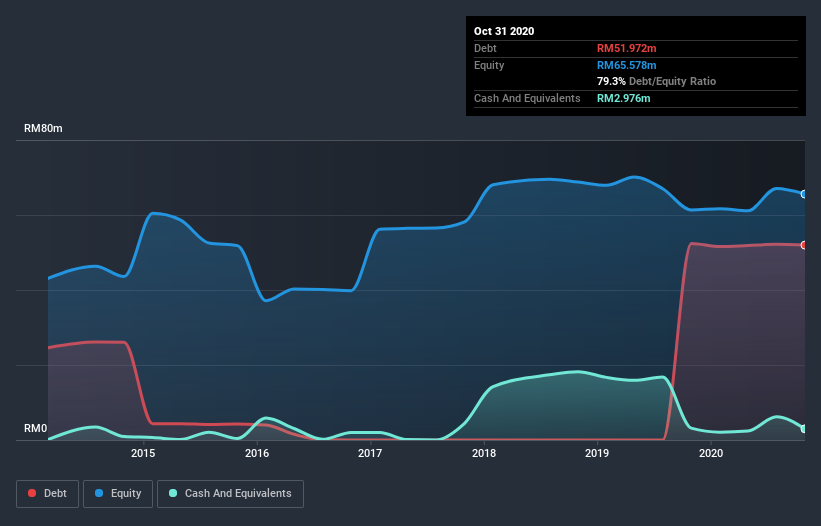Click the Equity row label in tooltip
This screenshot has height=526, width=821.
point(489,65)
